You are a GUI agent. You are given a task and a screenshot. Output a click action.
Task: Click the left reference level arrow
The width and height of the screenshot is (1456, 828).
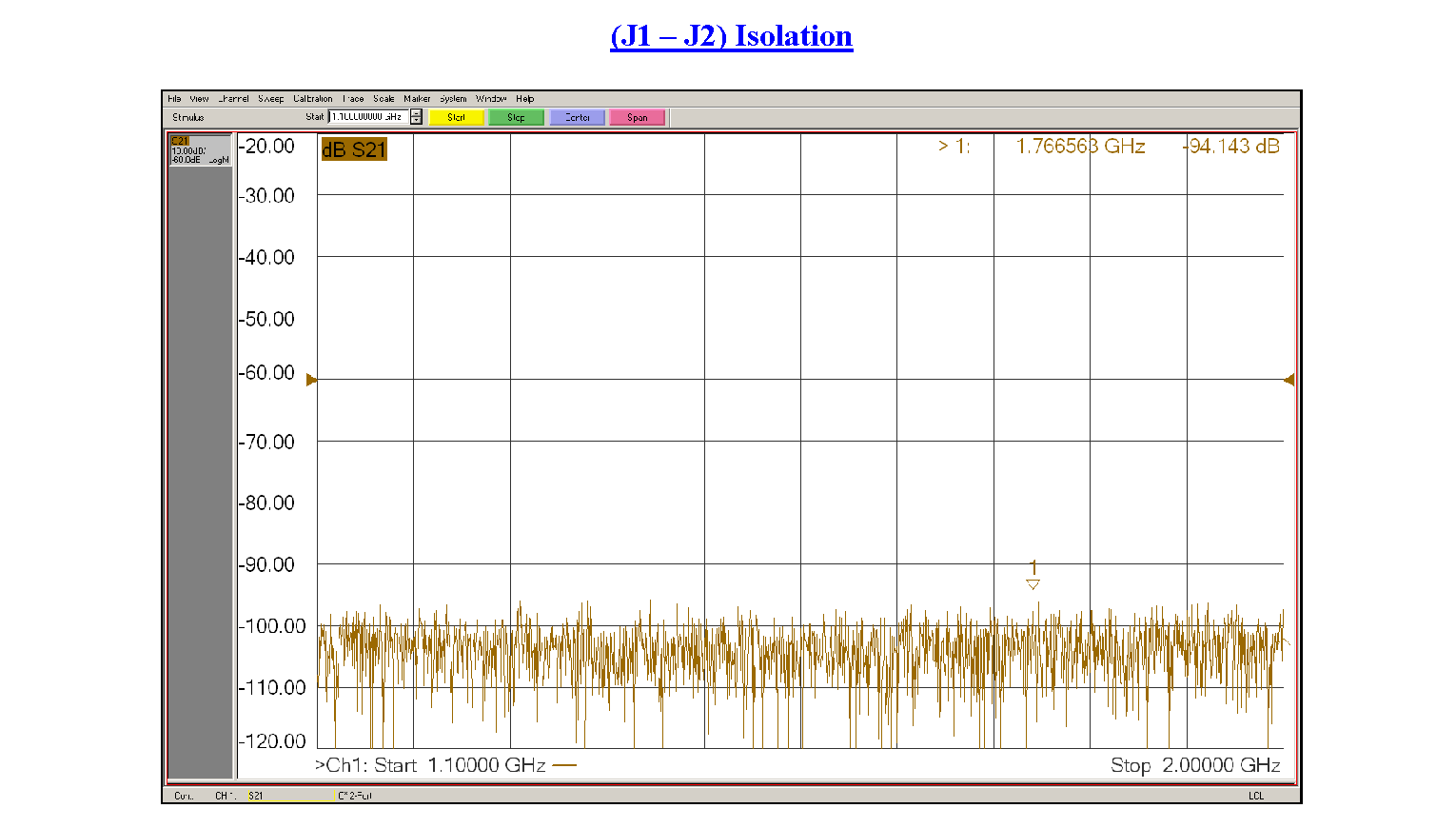[x=311, y=380]
